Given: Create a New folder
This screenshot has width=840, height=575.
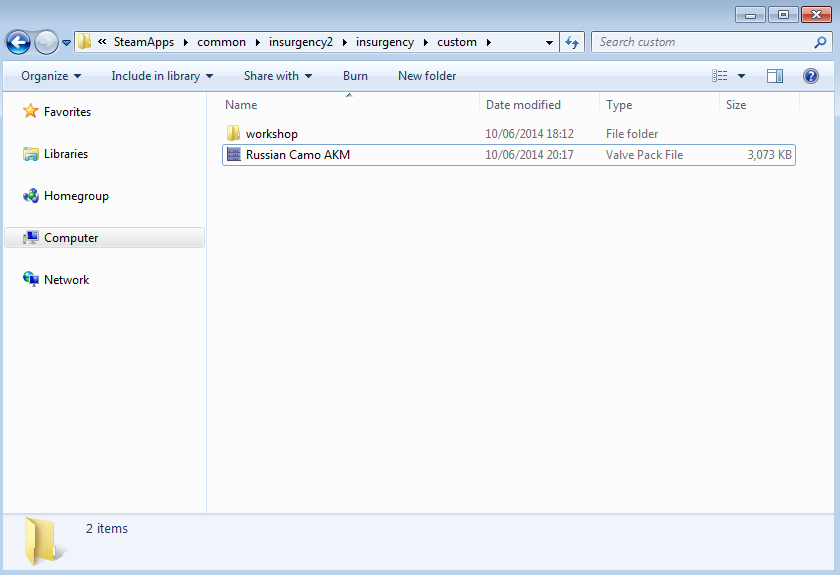Looking at the screenshot, I should click(x=427, y=76).
